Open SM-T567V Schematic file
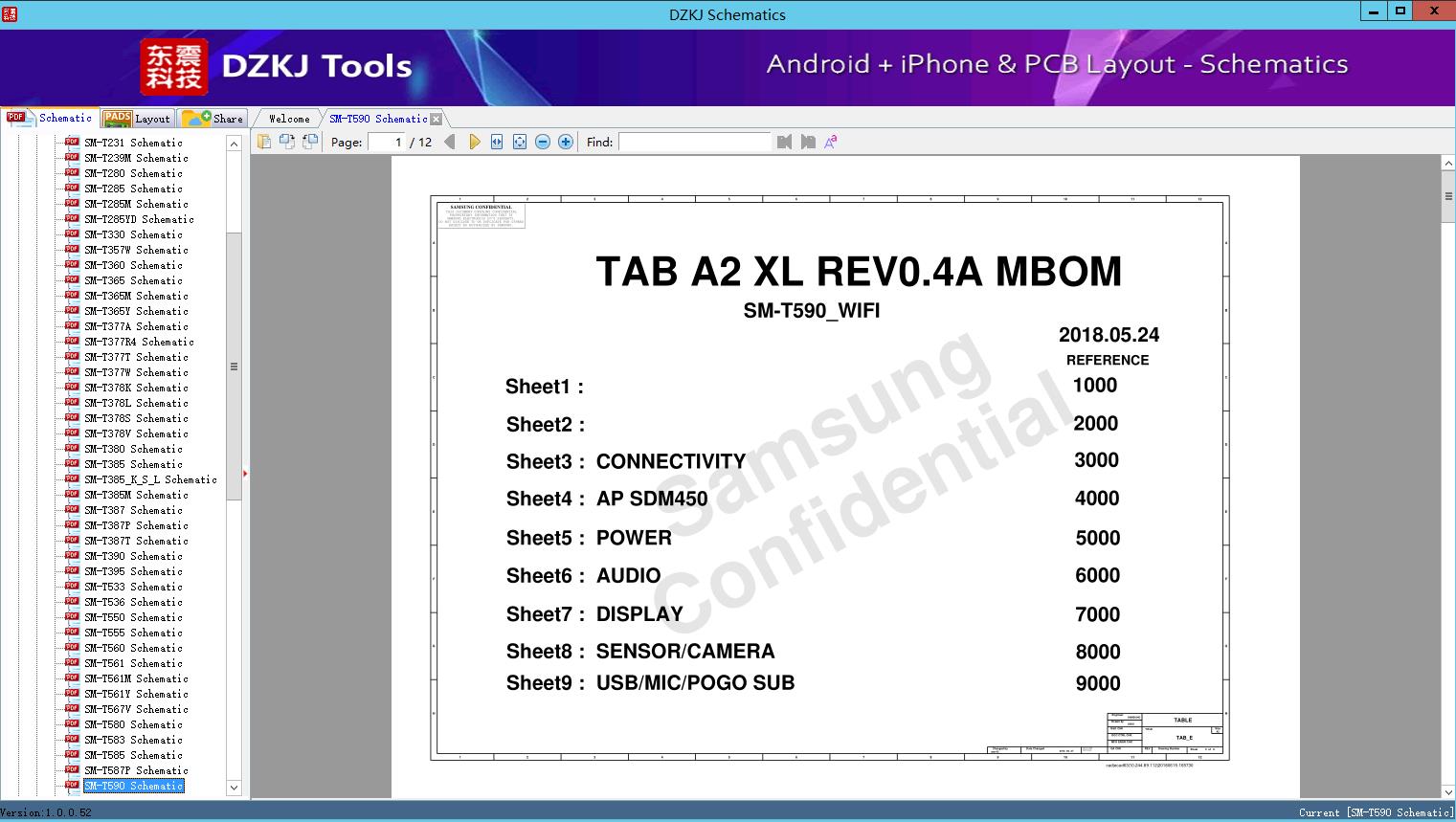The height and width of the screenshot is (822, 1456). pos(136,709)
